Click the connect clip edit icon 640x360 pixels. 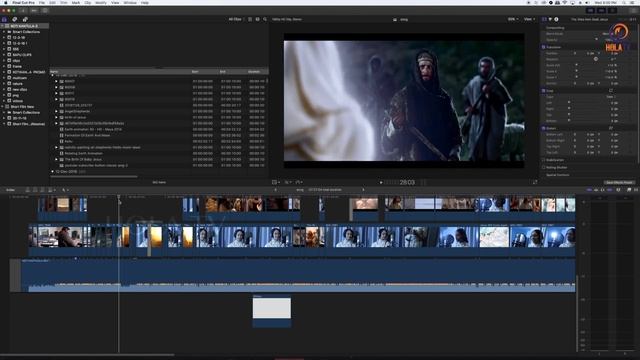(28, 190)
